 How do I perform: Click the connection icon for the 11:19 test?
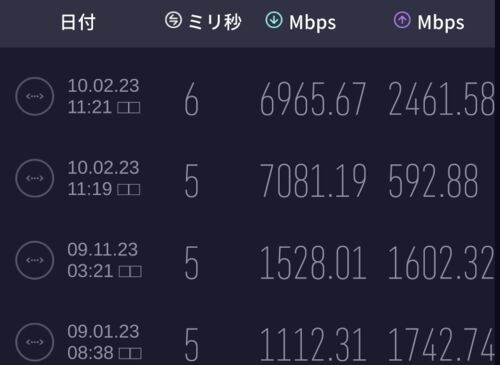coord(35,178)
